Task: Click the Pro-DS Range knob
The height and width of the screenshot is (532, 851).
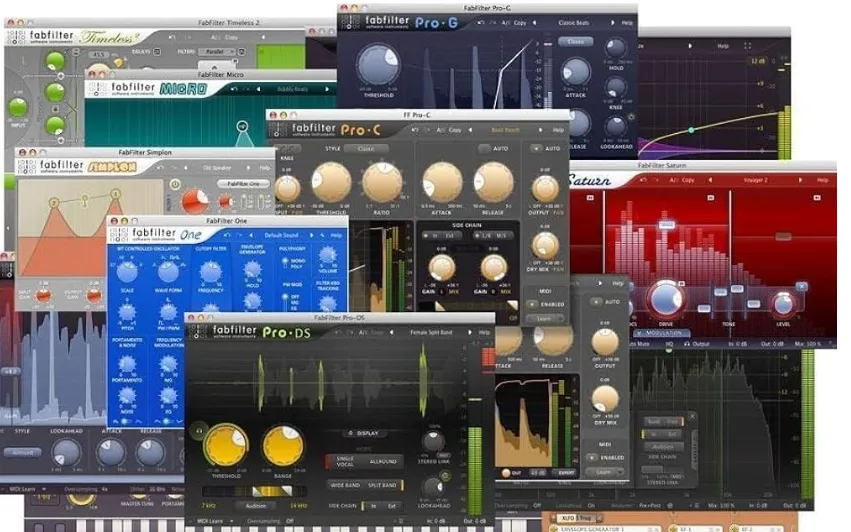Action: pos(282,446)
